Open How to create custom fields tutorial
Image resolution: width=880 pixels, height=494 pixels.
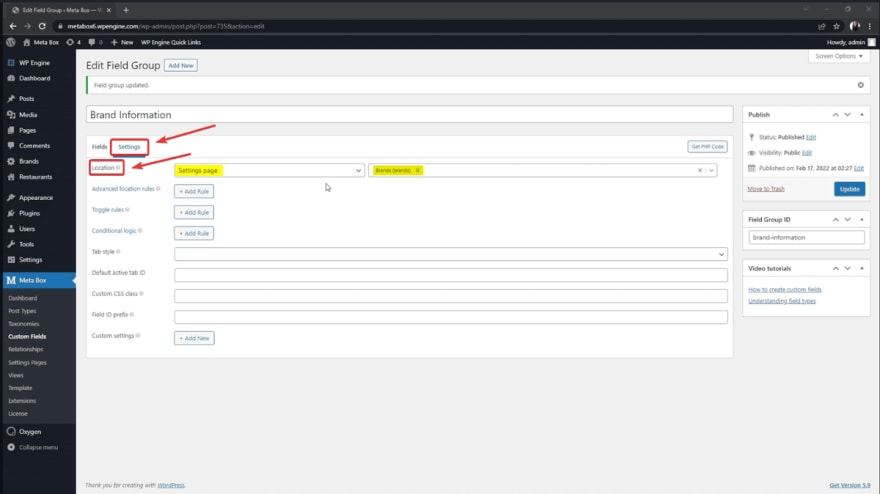point(785,290)
